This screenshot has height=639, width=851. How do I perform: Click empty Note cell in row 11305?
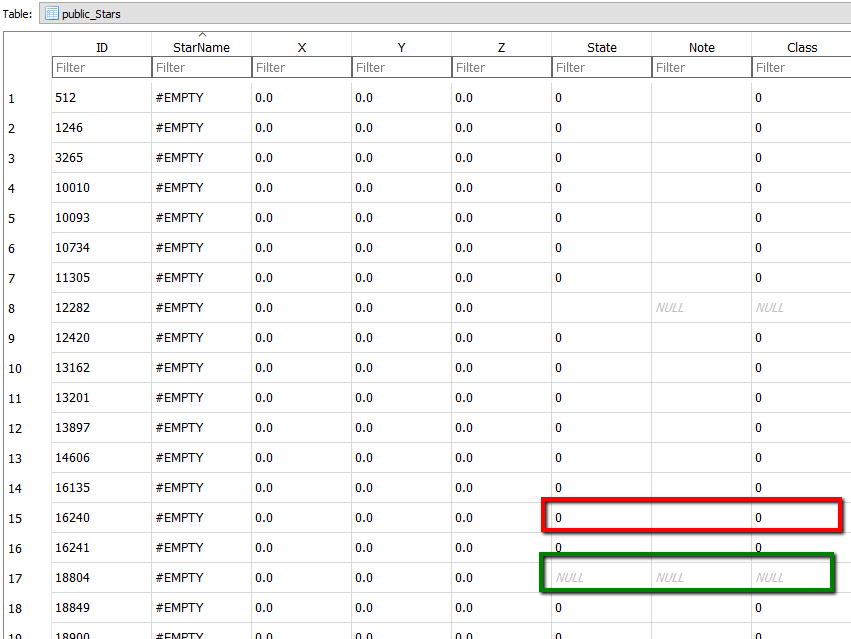(701, 278)
